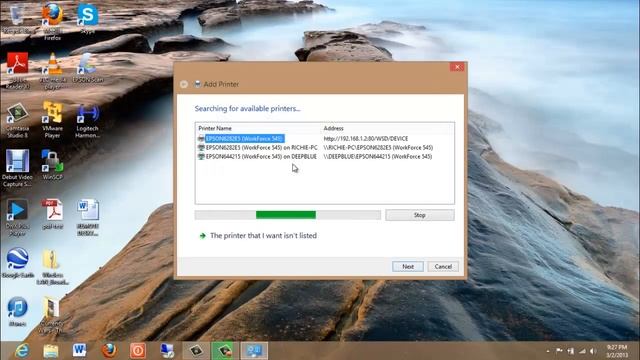Open the Skype desktop shortcut
Viewport: 640px width, 360px height.
(87, 18)
